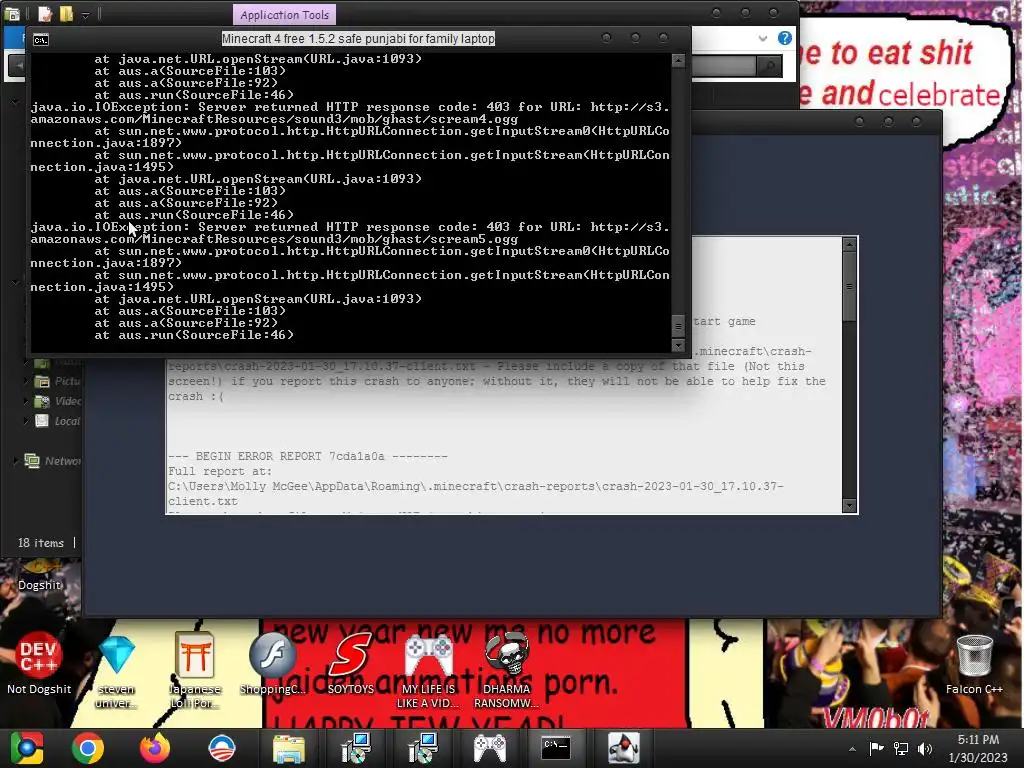Expand the Pictures tree node arrow

pyautogui.click(x=26, y=381)
